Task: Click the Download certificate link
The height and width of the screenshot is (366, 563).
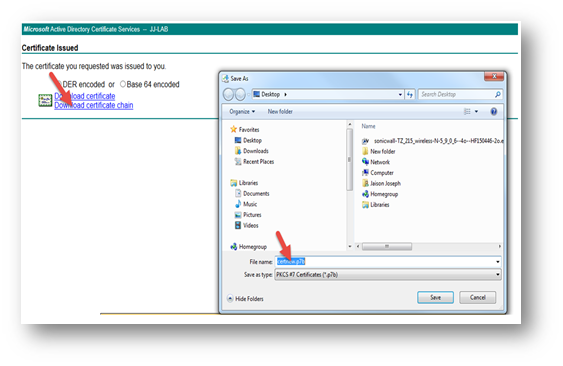Action: click(85, 96)
